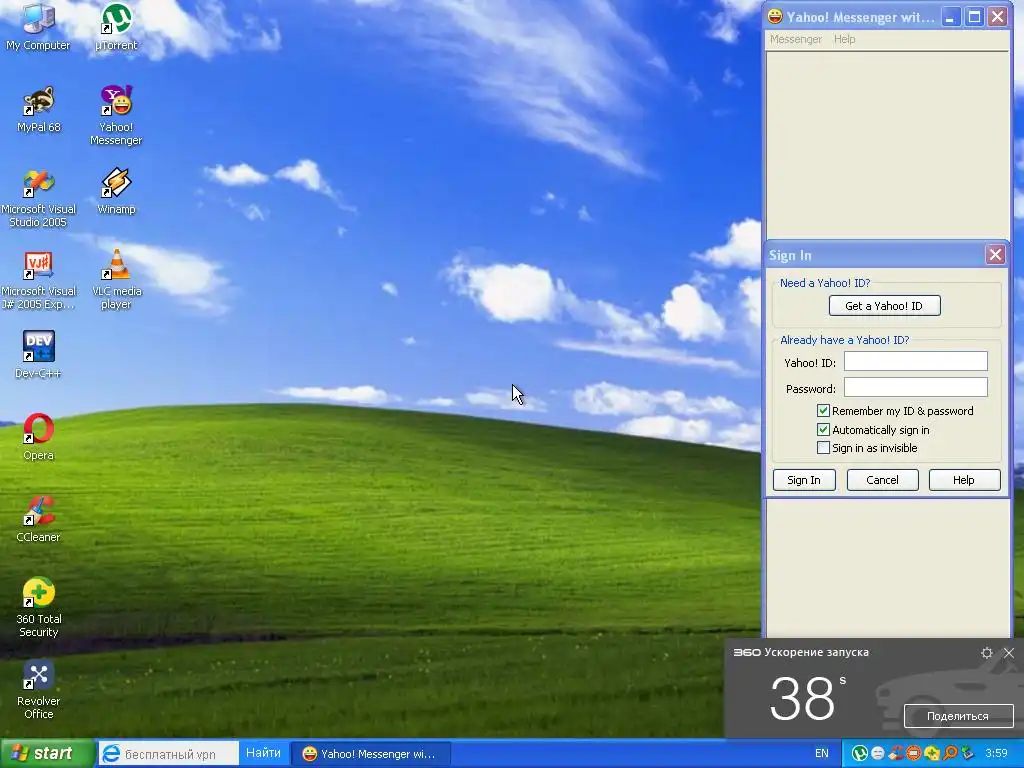Minimize the Yahoo! Messenger window
Image resolution: width=1024 pixels, height=768 pixels.
point(951,17)
